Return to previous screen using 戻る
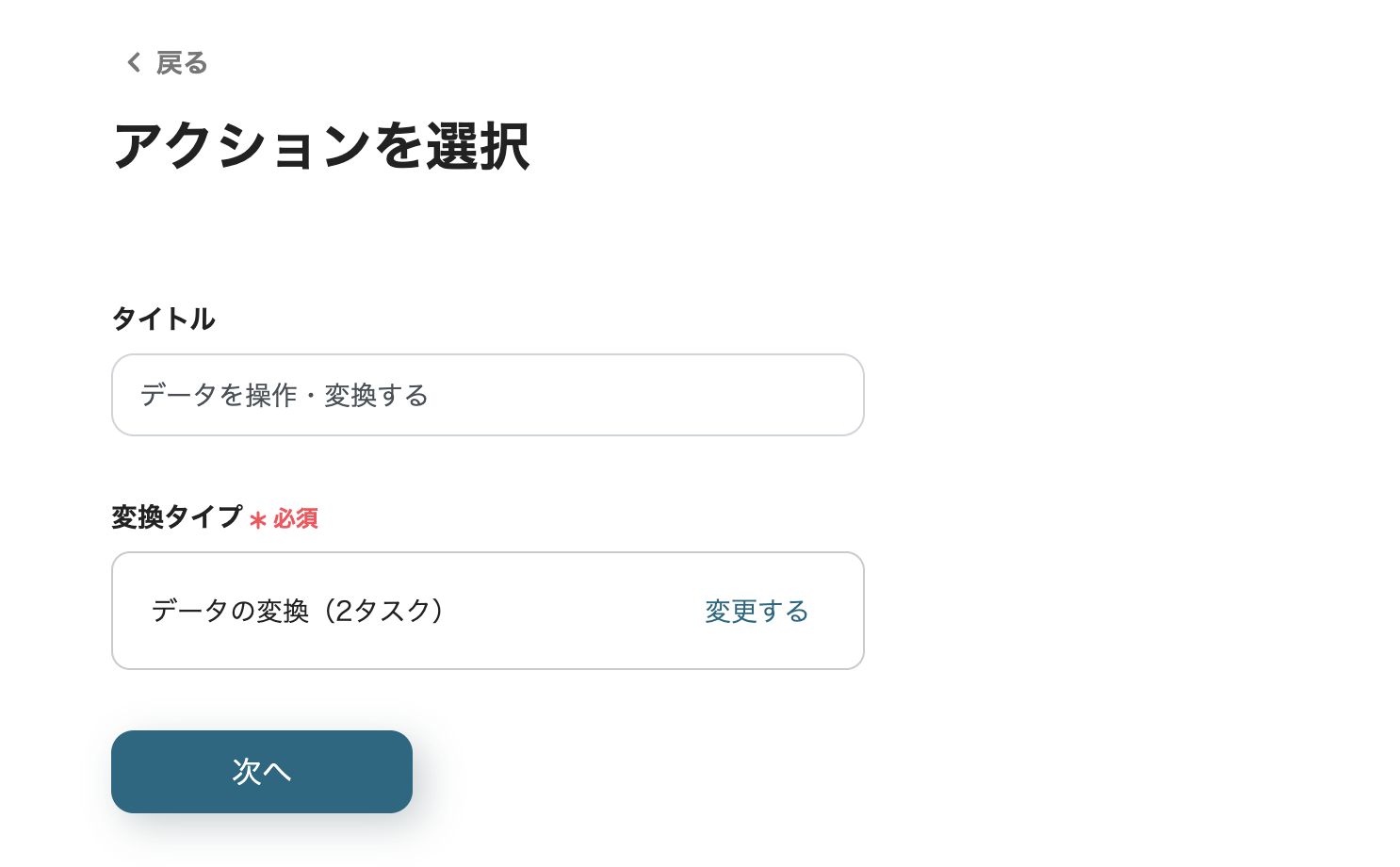Viewport: 1400px width, 867px height. click(x=181, y=62)
